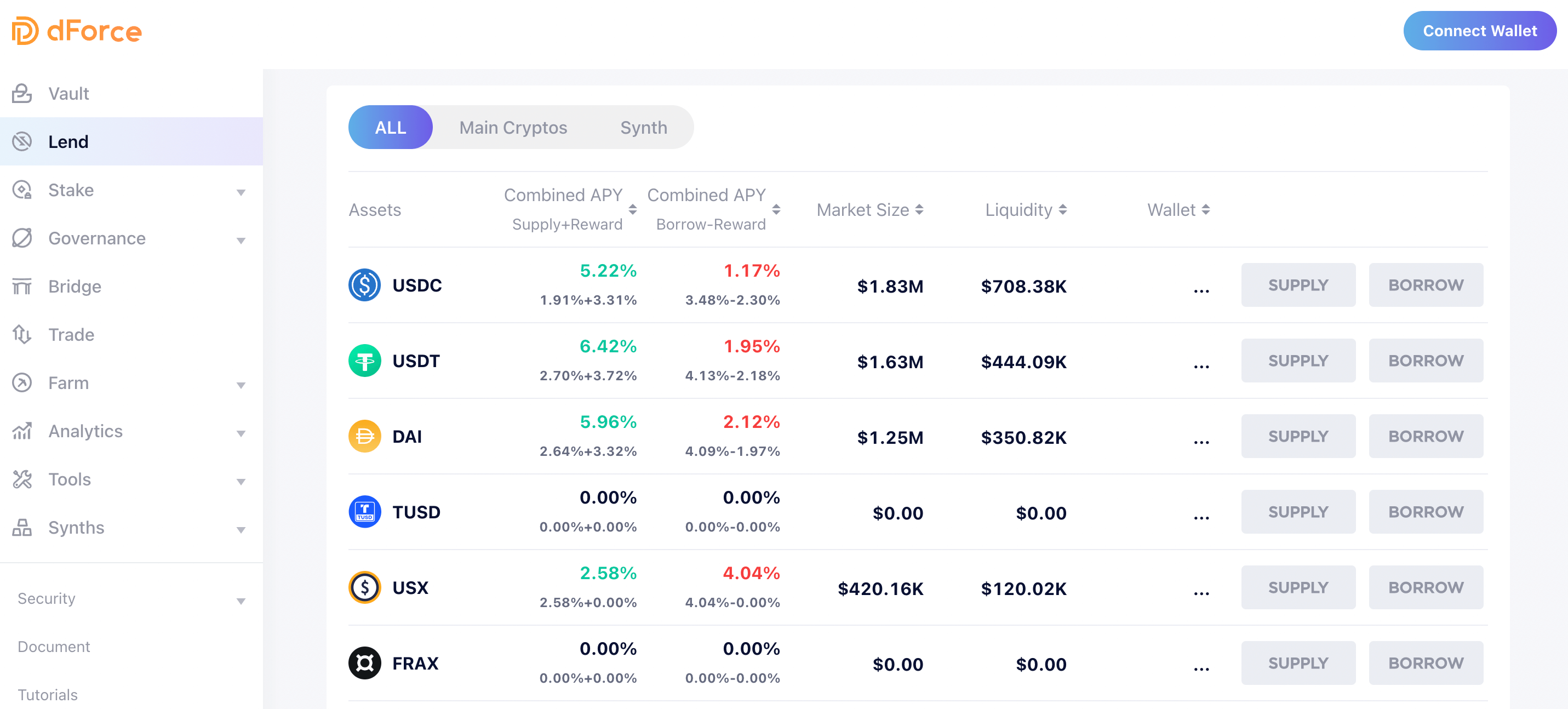Click the DAI coin icon
This screenshot has width=1568, height=709.
[365, 436]
